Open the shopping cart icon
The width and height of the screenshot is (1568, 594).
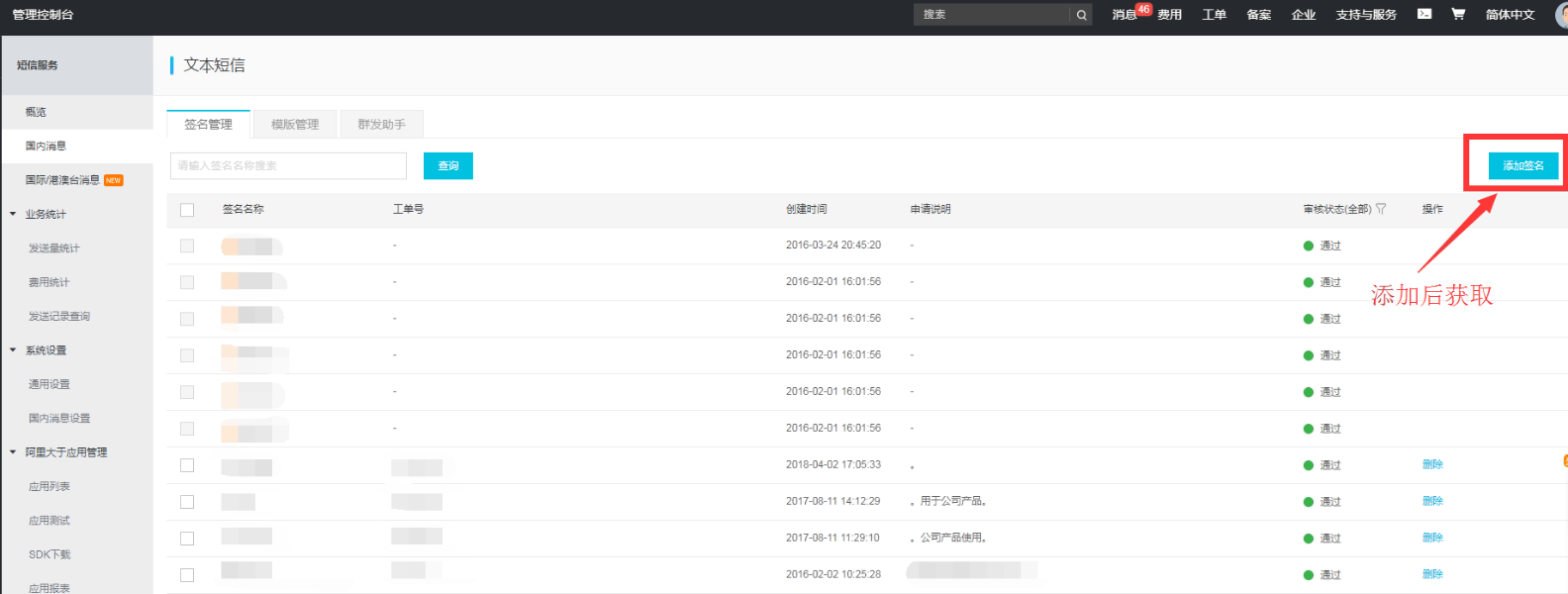1458,14
